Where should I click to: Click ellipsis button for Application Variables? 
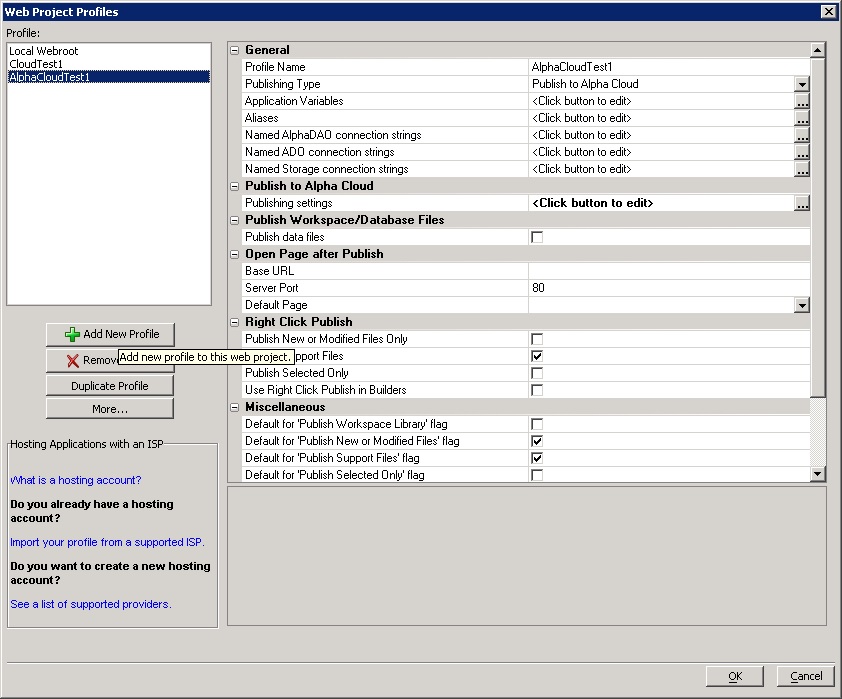pyautogui.click(x=802, y=101)
